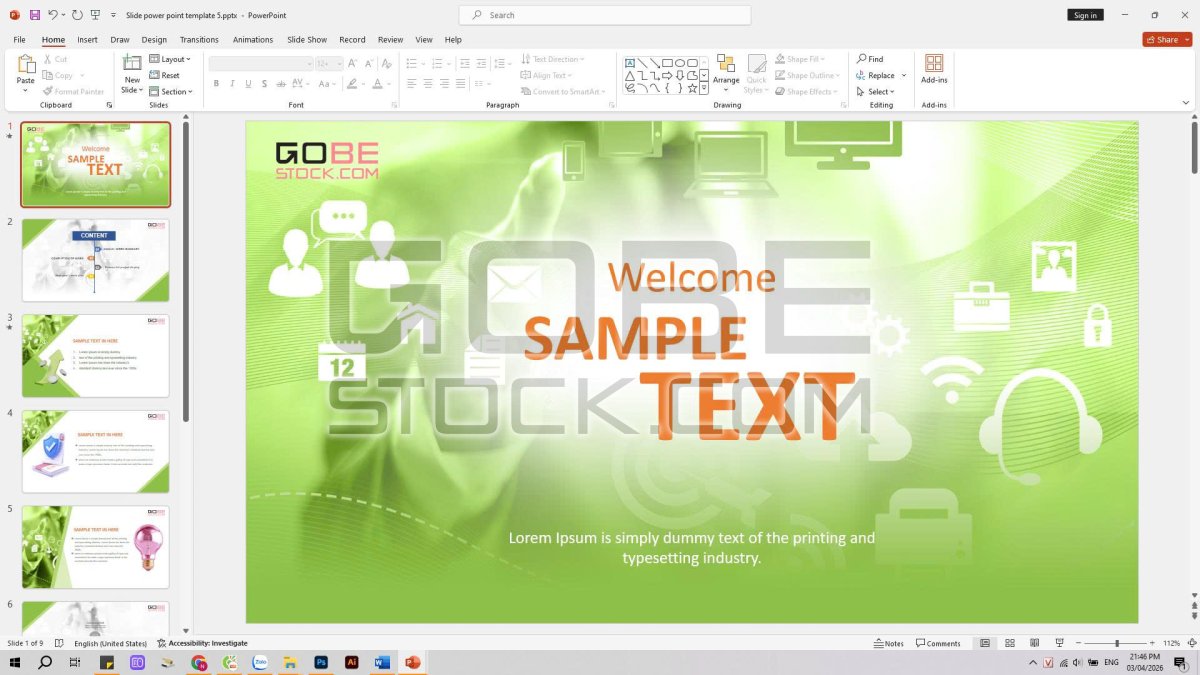Switch to the Transitions tab
Screen dimensions: 1200x675
pyautogui.click(x=199, y=39)
